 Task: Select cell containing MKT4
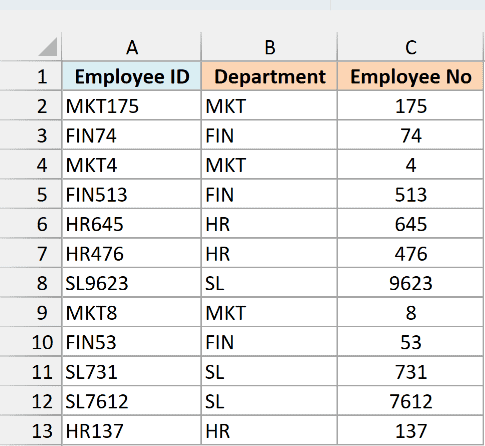click(132, 164)
